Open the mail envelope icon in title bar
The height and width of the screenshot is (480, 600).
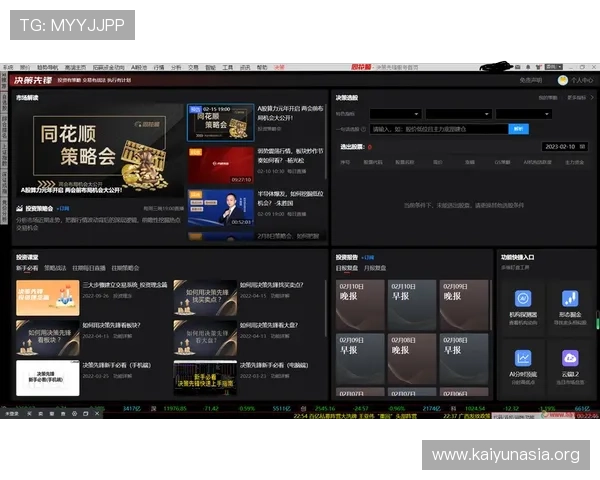[518, 67]
